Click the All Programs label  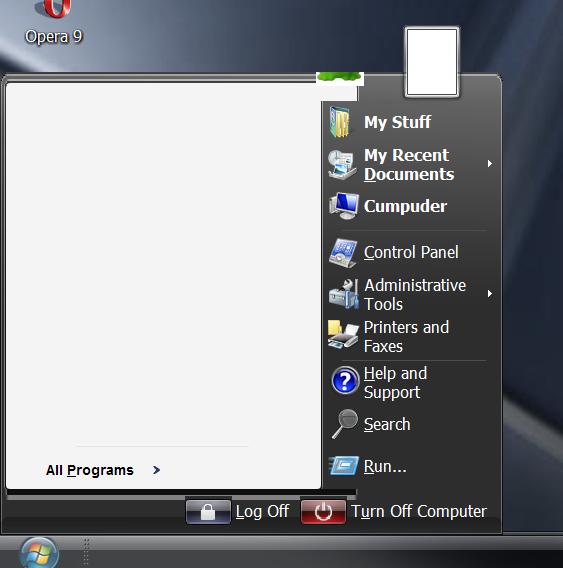(89, 470)
